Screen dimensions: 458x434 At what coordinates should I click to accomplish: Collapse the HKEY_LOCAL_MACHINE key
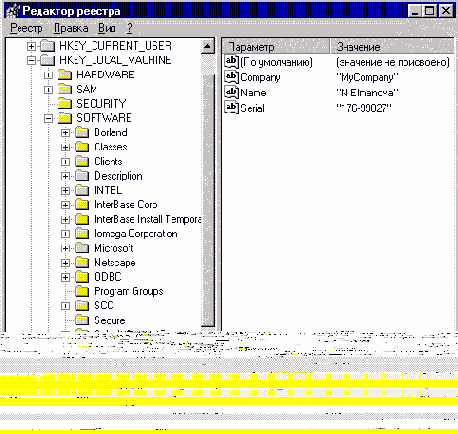(31, 60)
